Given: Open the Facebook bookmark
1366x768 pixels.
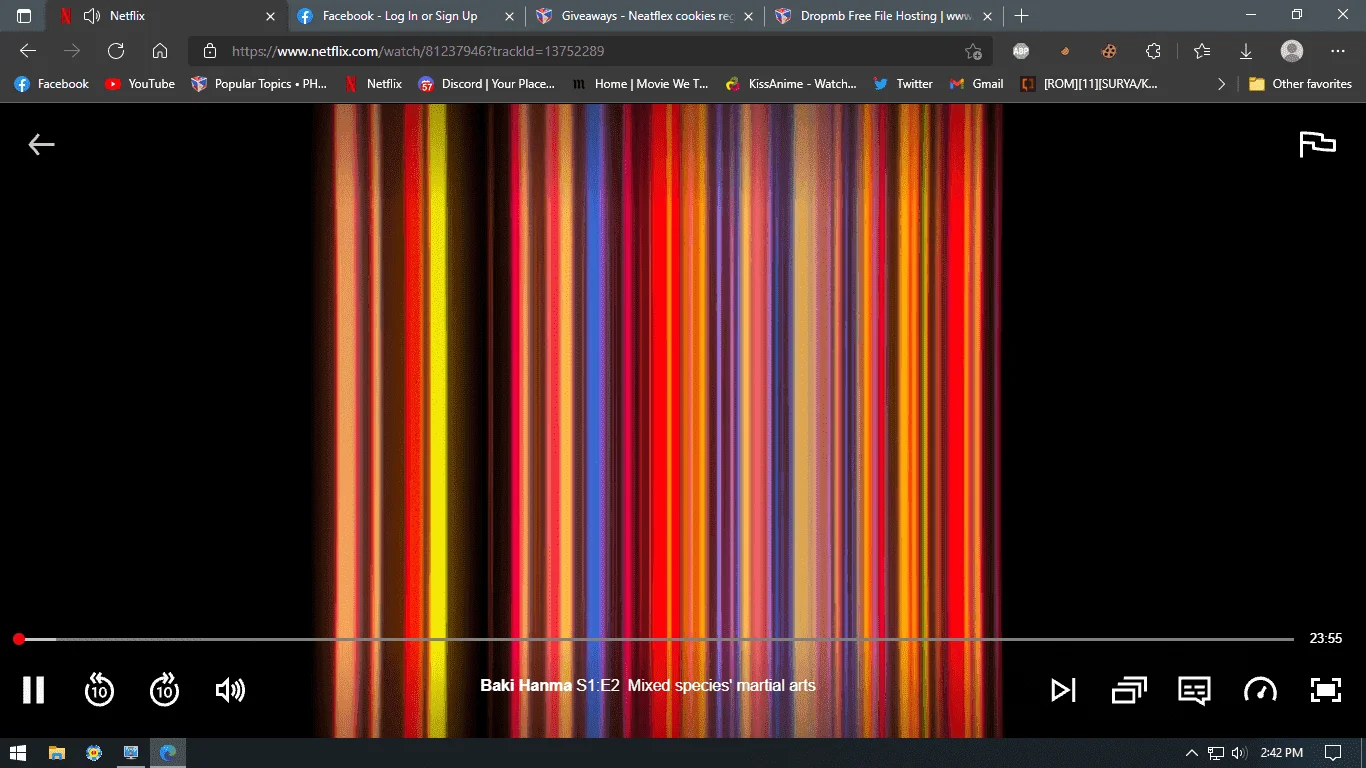Looking at the screenshot, I should (52, 84).
